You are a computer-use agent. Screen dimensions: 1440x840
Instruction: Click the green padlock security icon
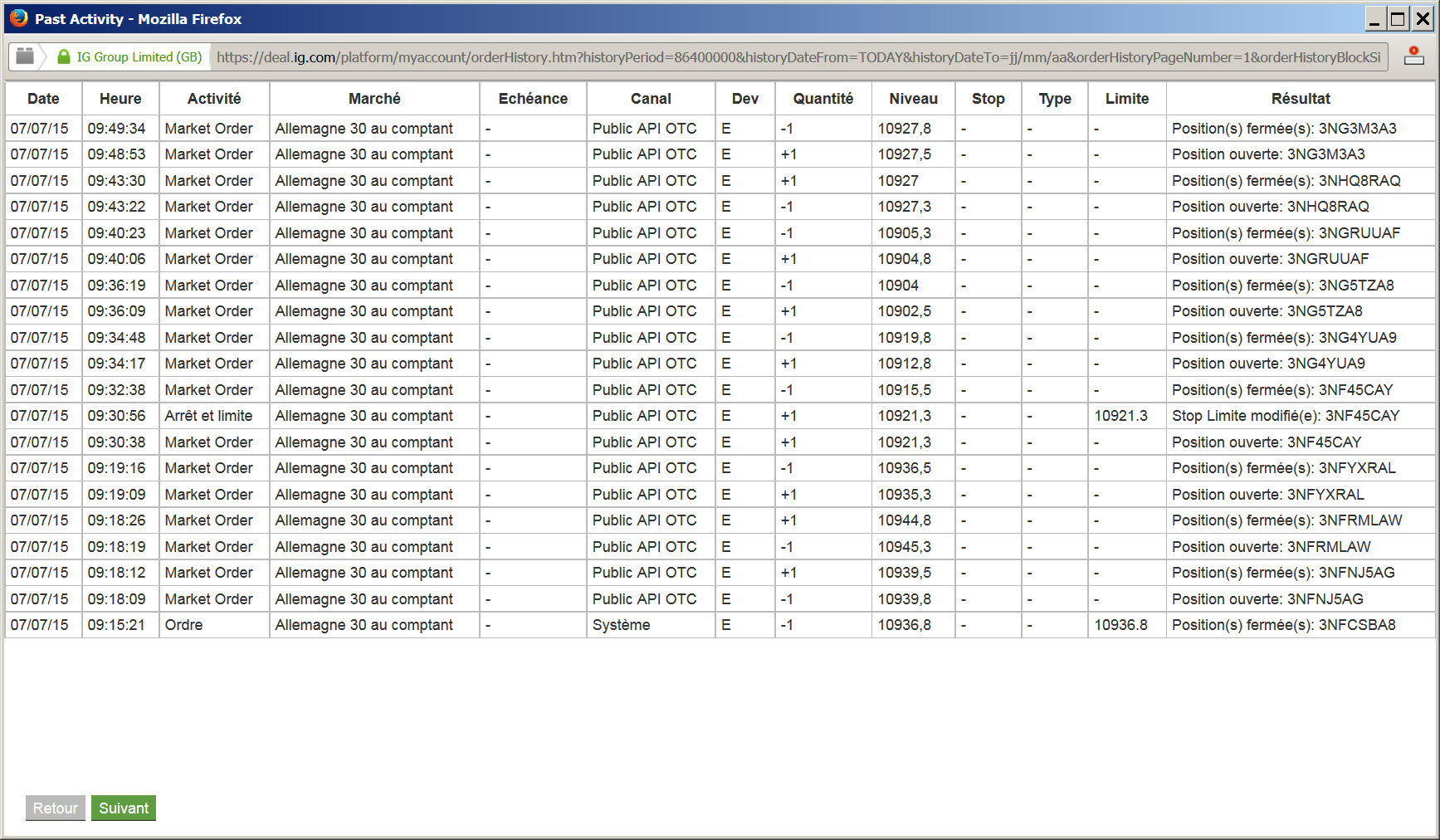(x=64, y=56)
